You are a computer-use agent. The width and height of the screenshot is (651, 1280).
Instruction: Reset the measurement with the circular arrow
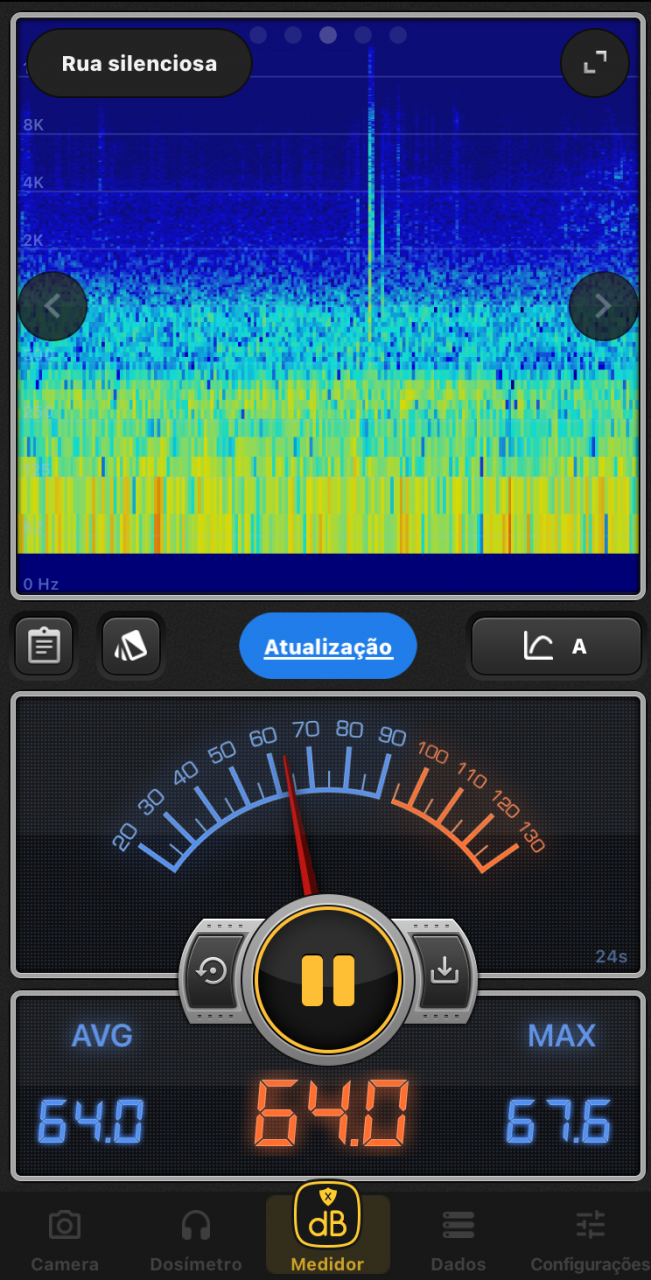point(212,971)
